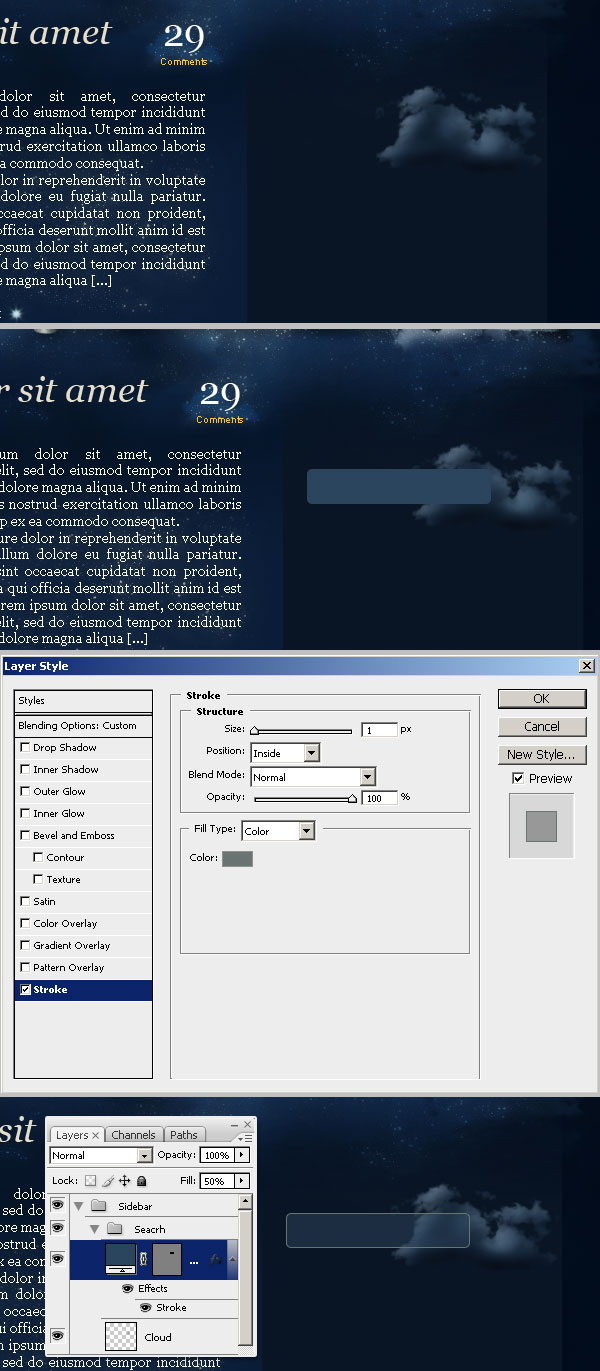Hide the Cloud layer

click(x=57, y=1335)
